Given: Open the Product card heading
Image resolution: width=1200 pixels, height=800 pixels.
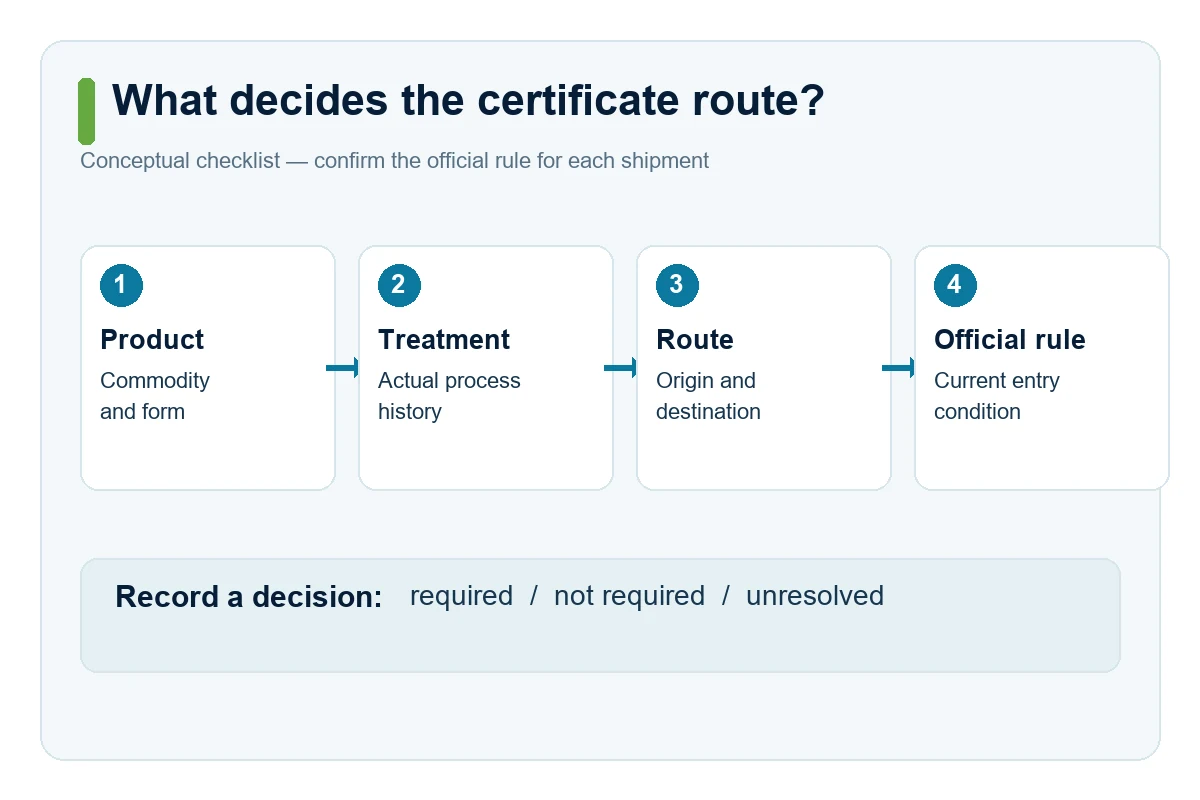Looking at the screenshot, I should 152,340.
